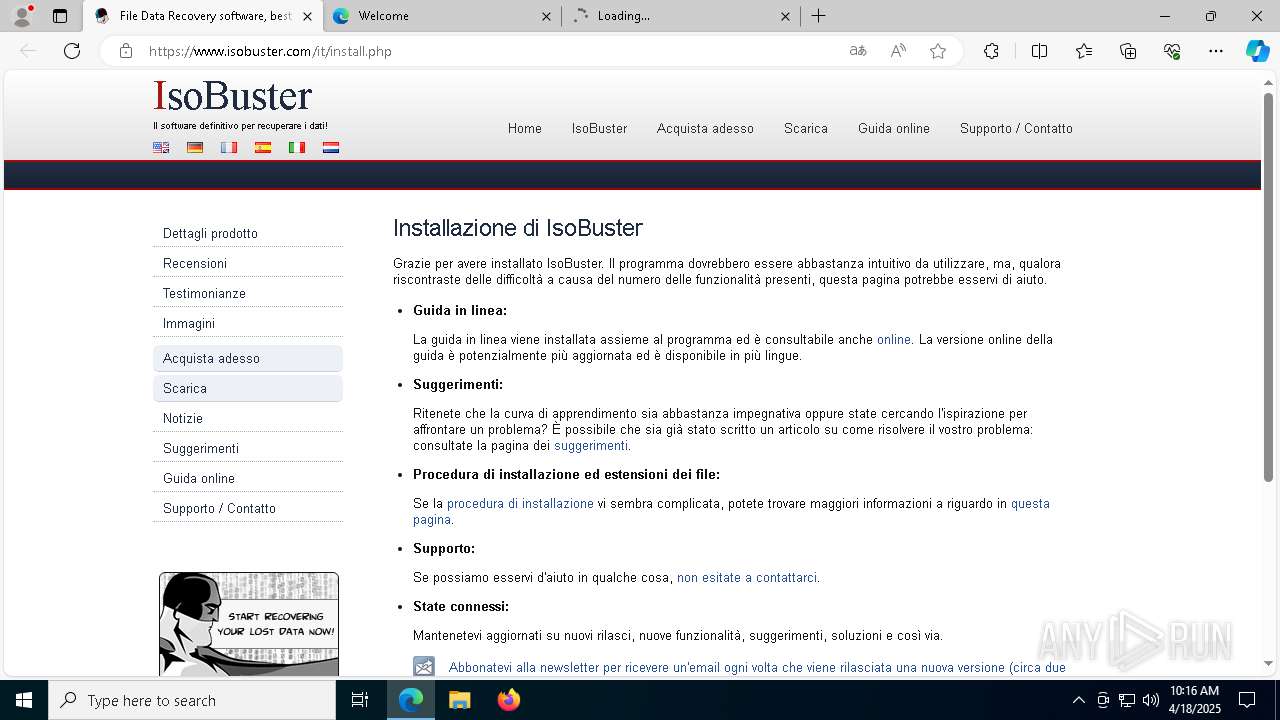Screen dimensions: 1280x720
Task: Open Settings and more ellipsis menu
Action: pos(1216,51)
